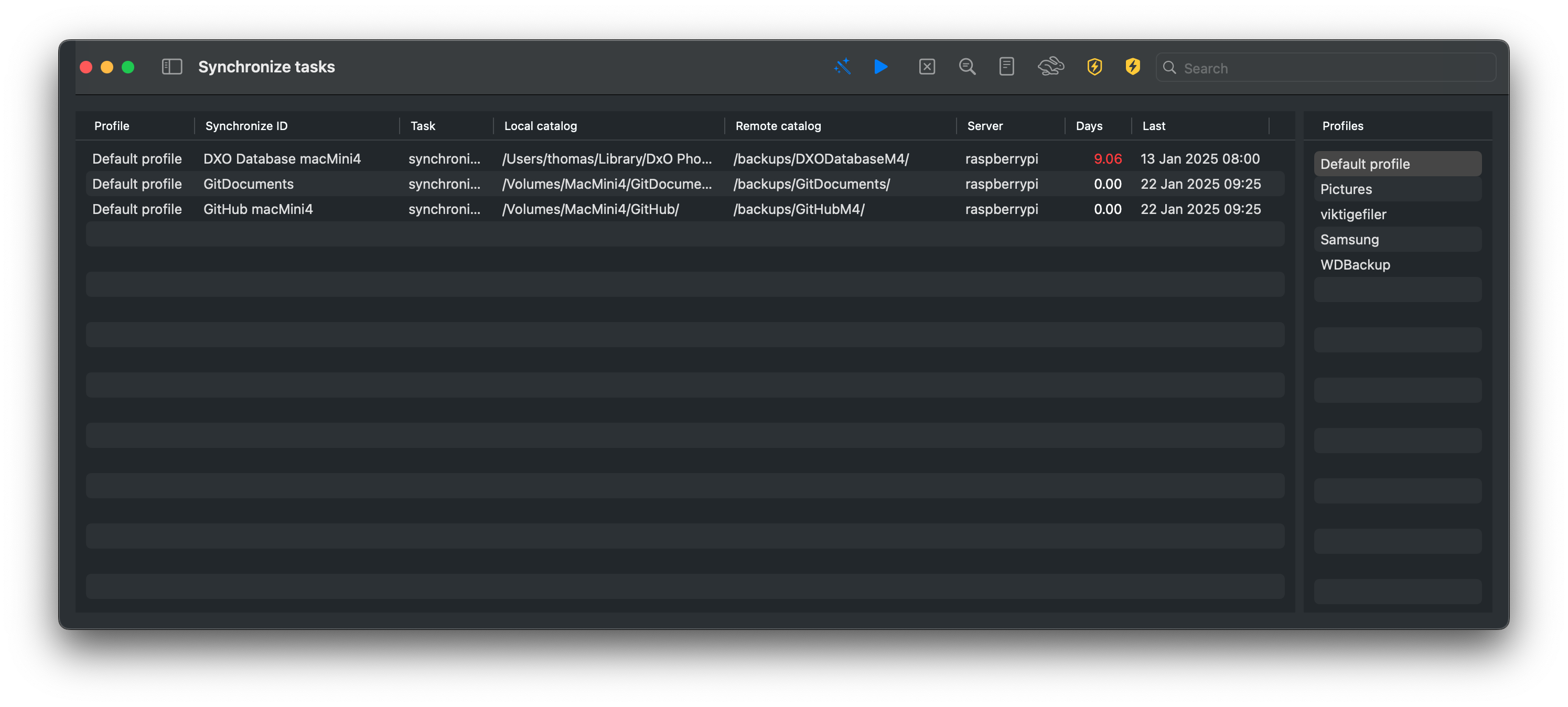Click raspberrypi server in GitHub macMini4 row
Viewport: 1568px width, 707px height.
coord(1001,209)
